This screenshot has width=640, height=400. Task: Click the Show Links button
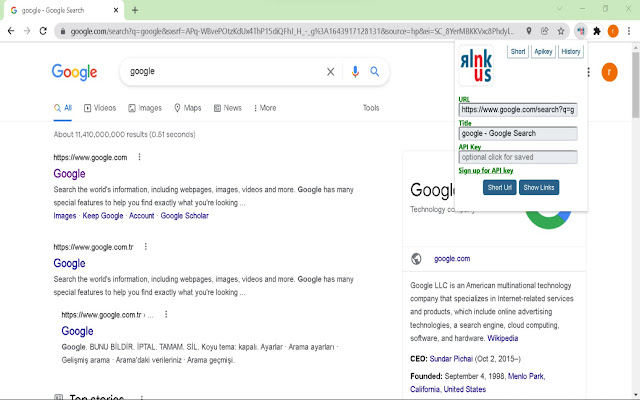(x=539, y=188)
